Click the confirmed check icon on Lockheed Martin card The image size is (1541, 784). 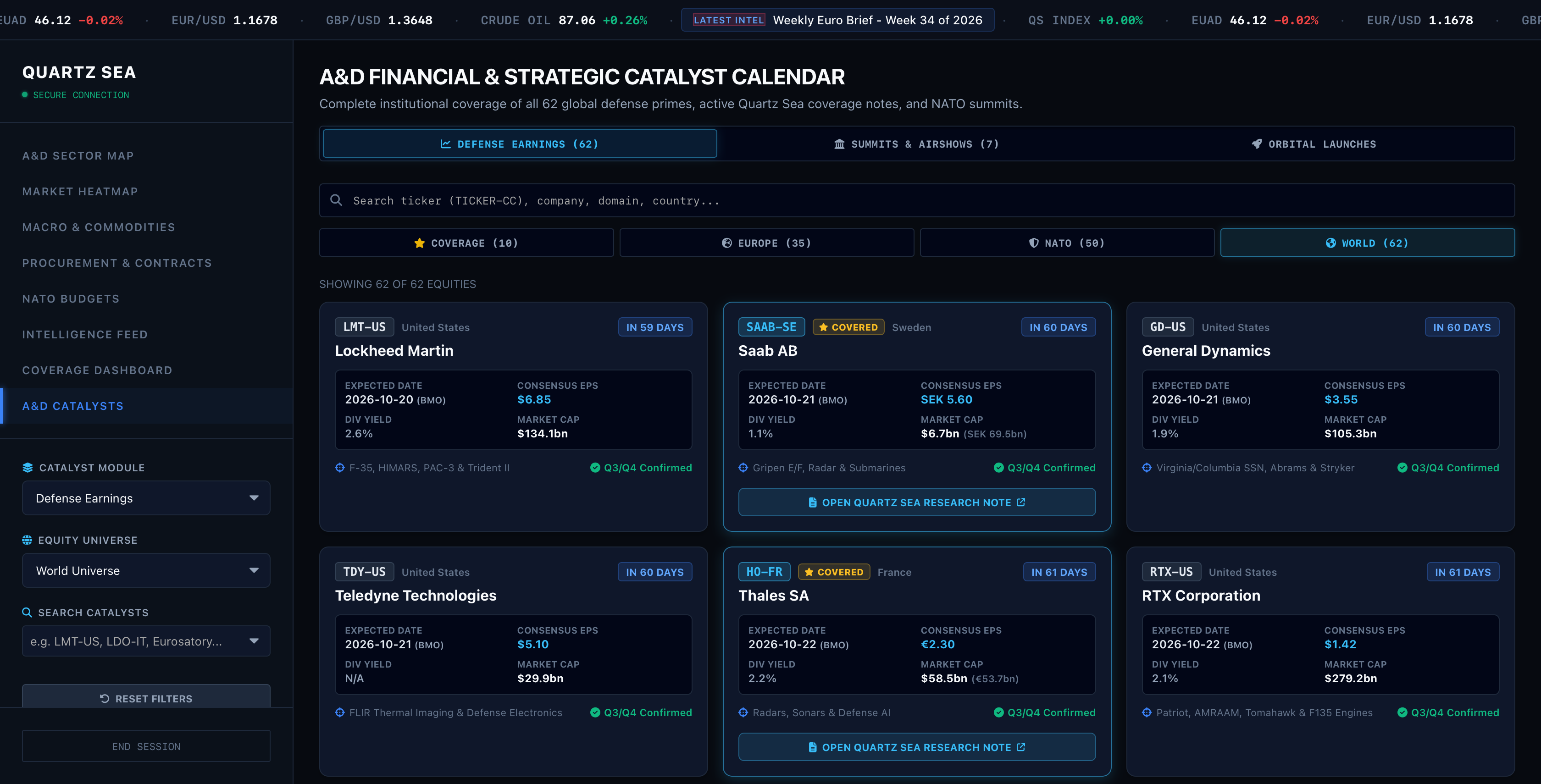595,468
